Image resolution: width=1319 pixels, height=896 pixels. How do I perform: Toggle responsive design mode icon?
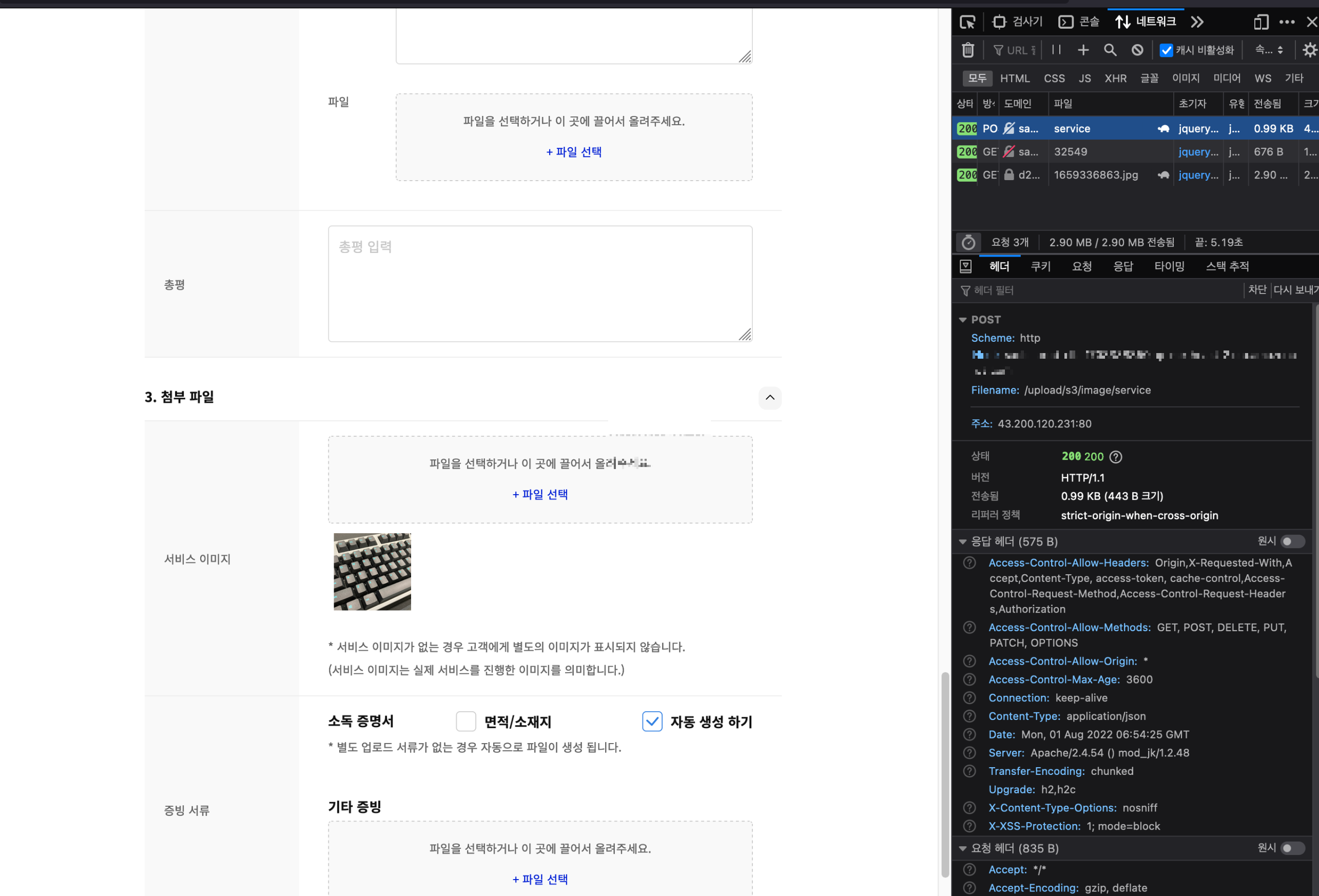pos(1260,22)
